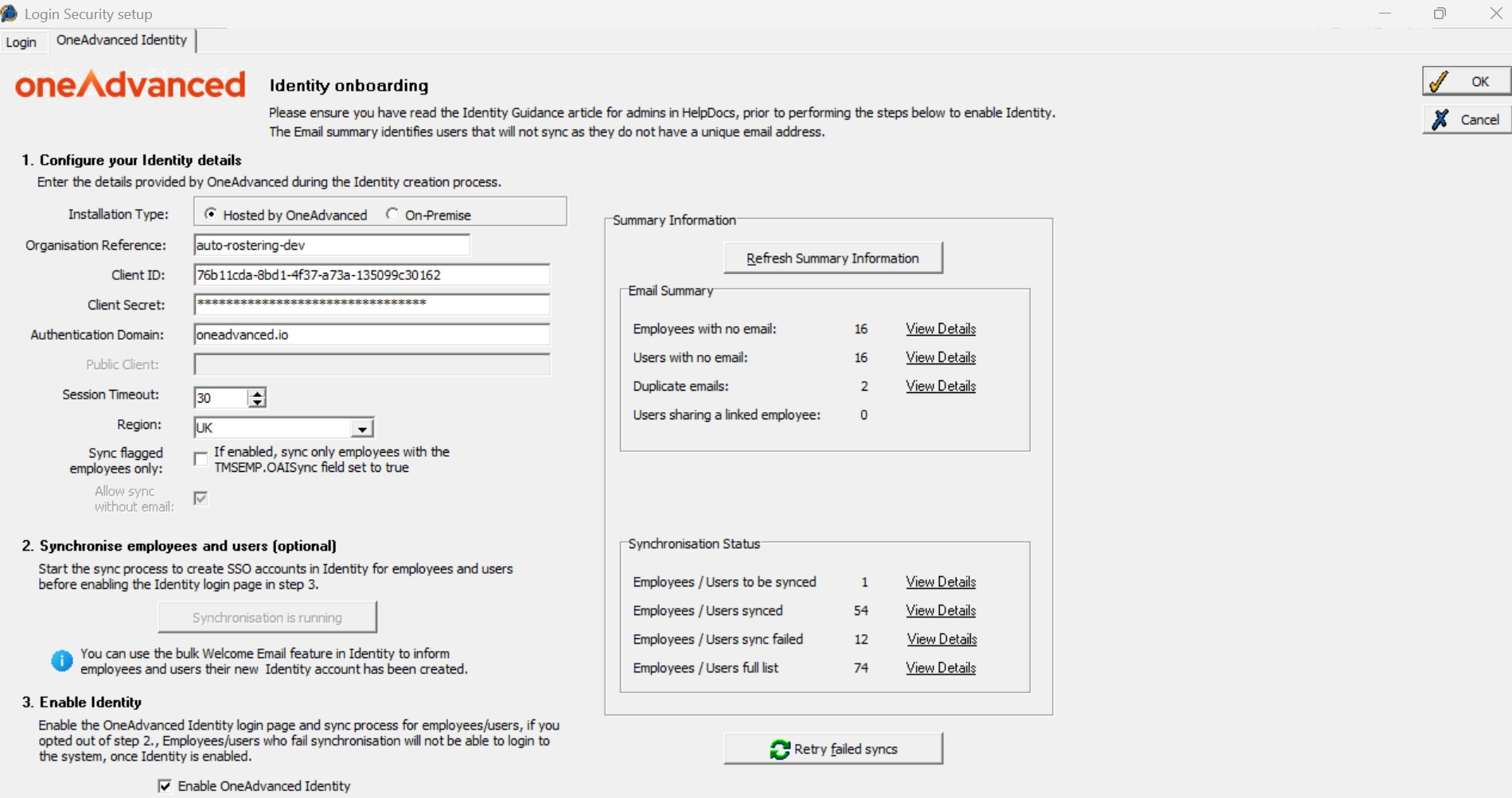Click "Users sharing a linked employee:" label

[727, 415]
